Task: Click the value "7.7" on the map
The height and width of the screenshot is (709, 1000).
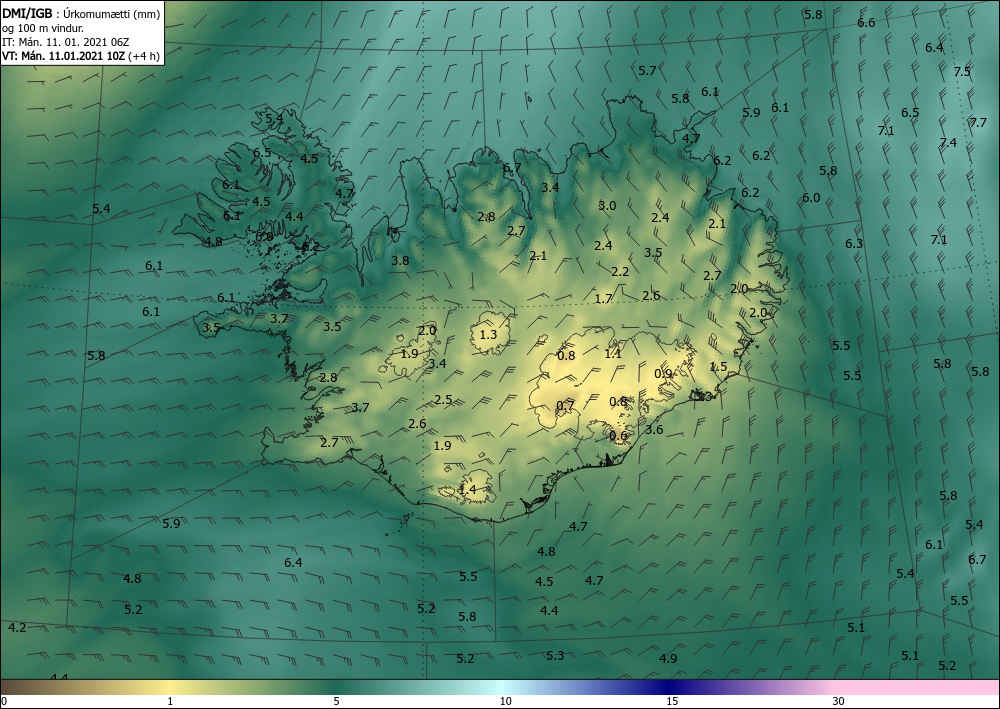Action: 978,122
